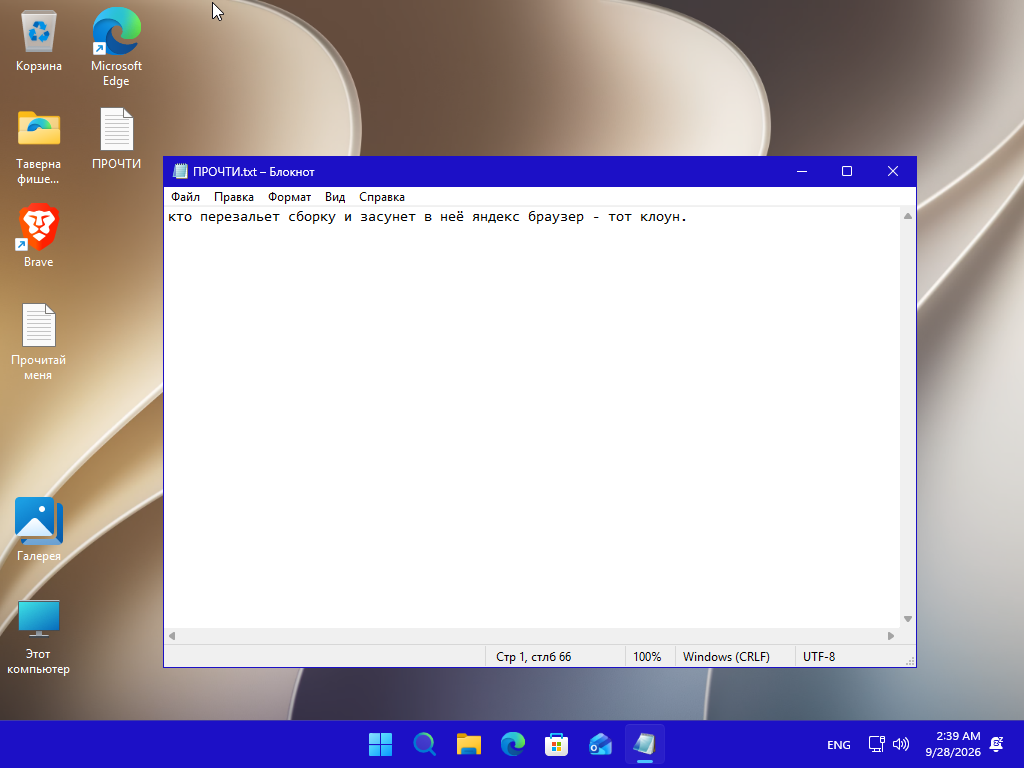The height and width of the screenshot is (768, 1024).
Task: Open taskbar Search magnifier
Action: point(424,744)
